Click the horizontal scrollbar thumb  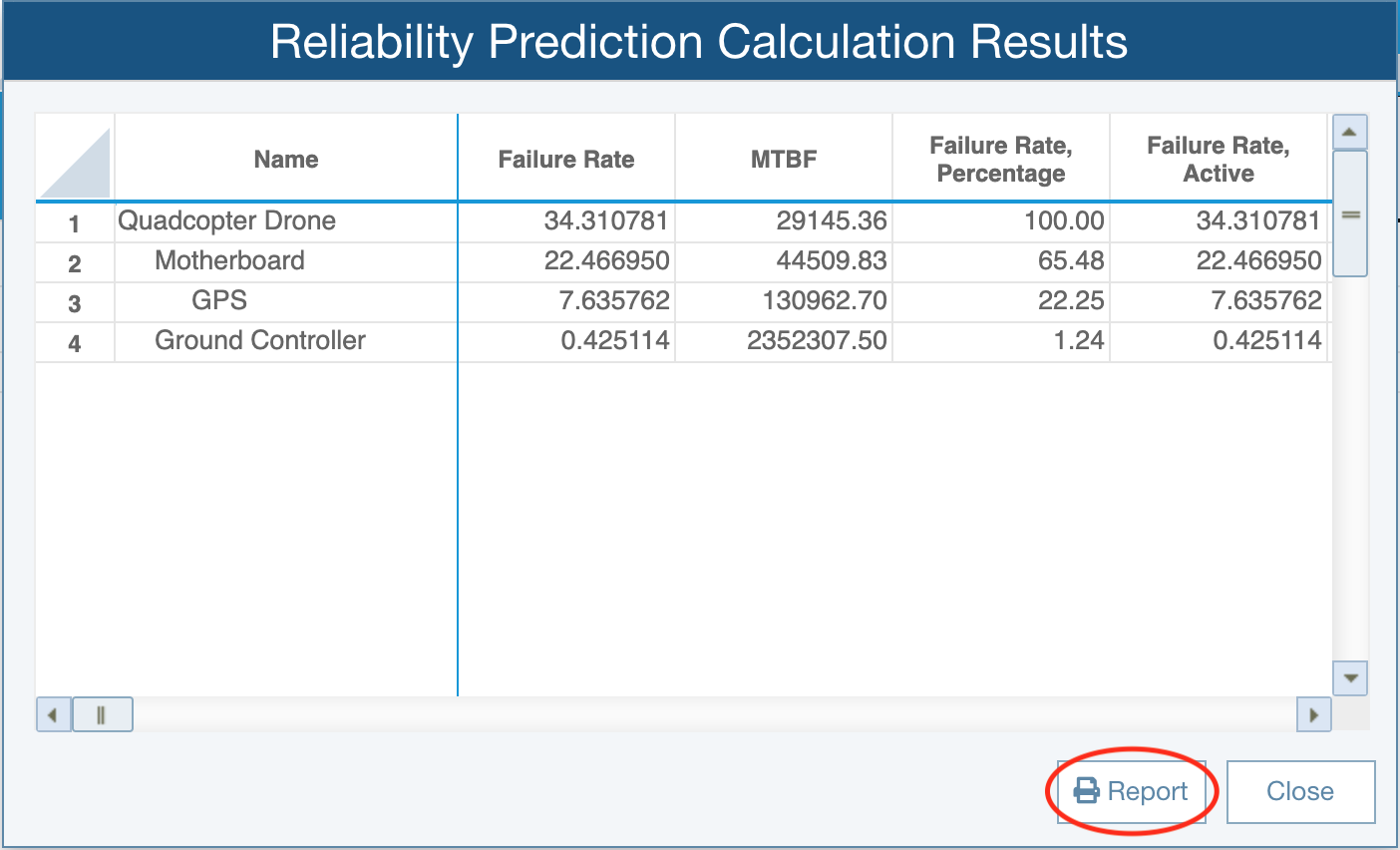(102, 714)
